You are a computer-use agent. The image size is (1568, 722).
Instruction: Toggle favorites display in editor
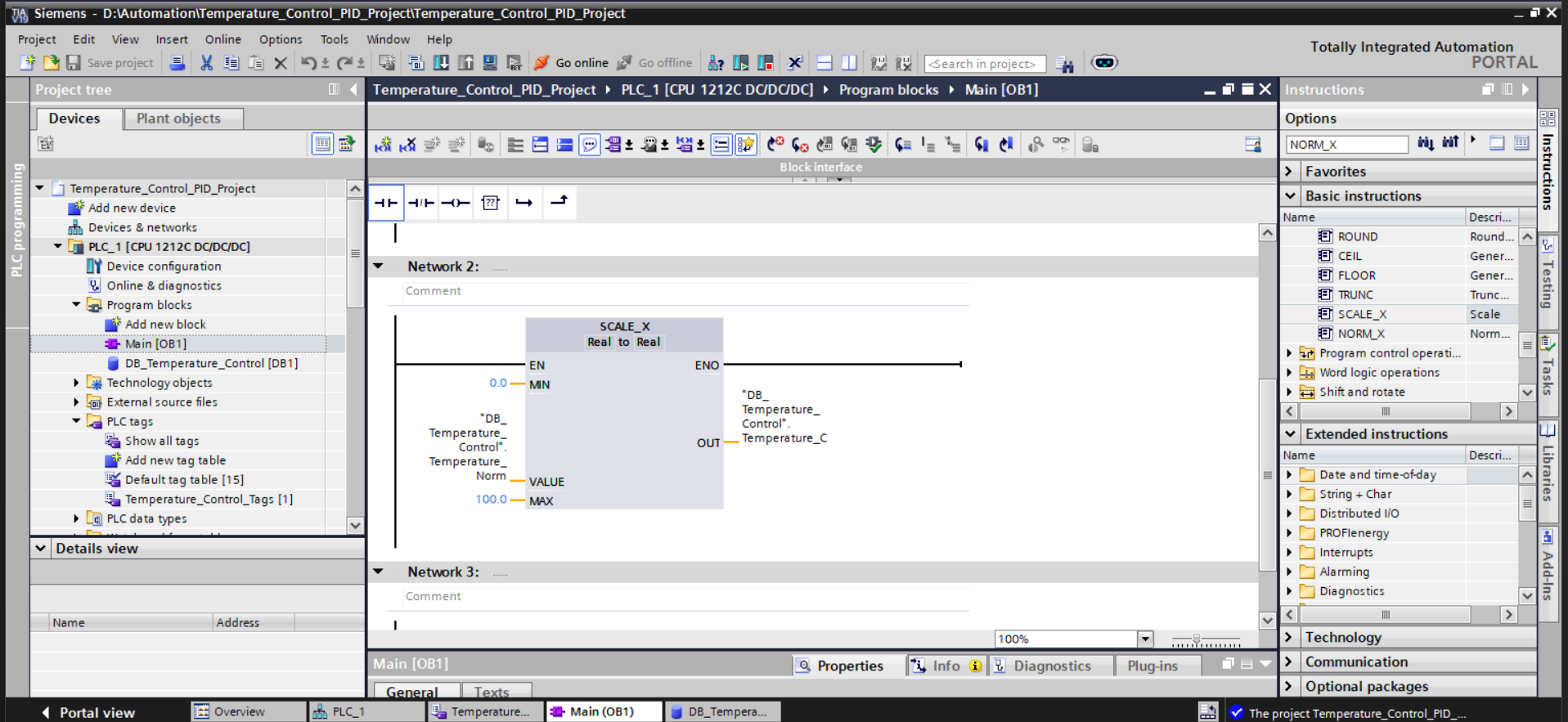tap(745, 145)
